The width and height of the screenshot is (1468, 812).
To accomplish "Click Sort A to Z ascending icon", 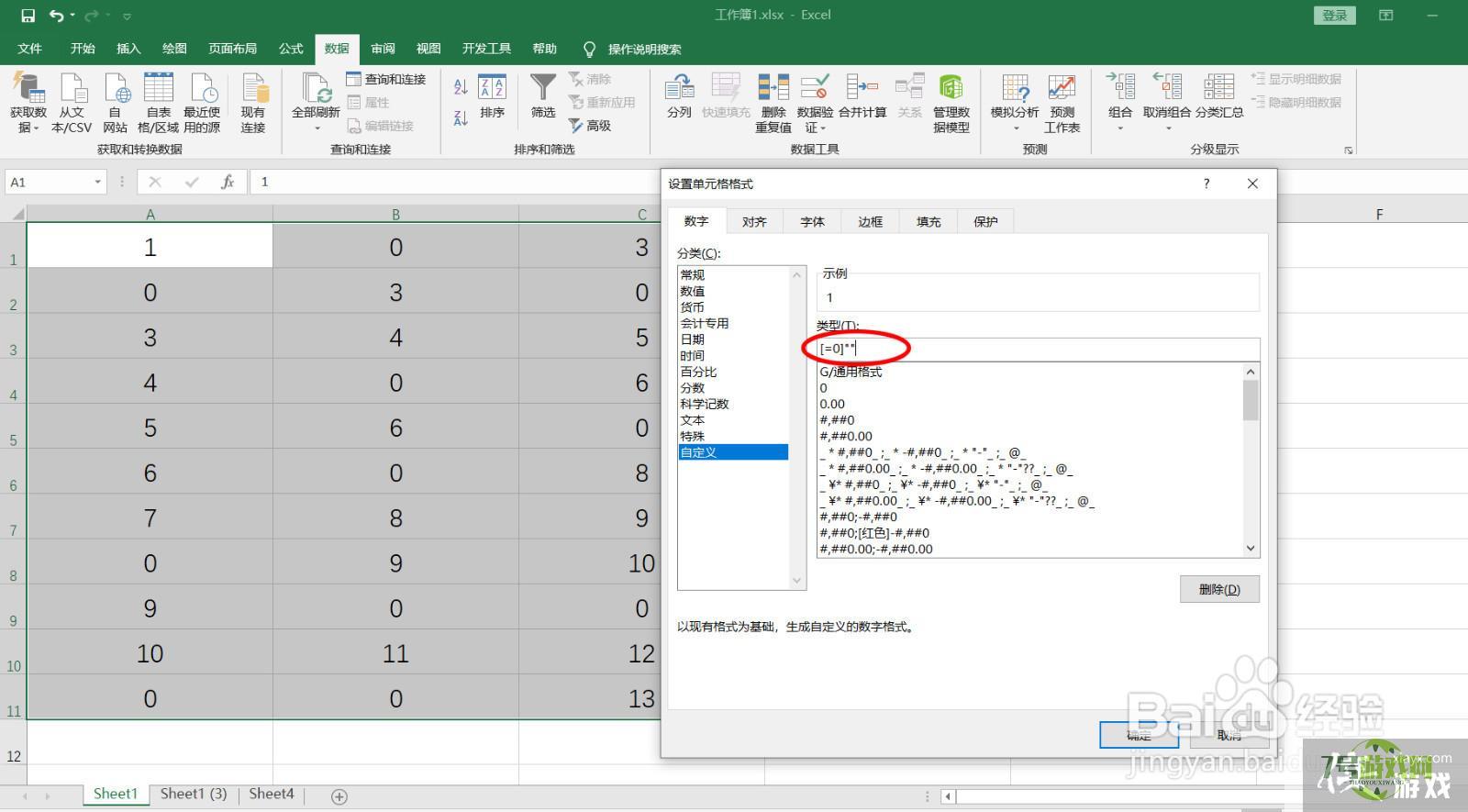I will coord(461,87).
